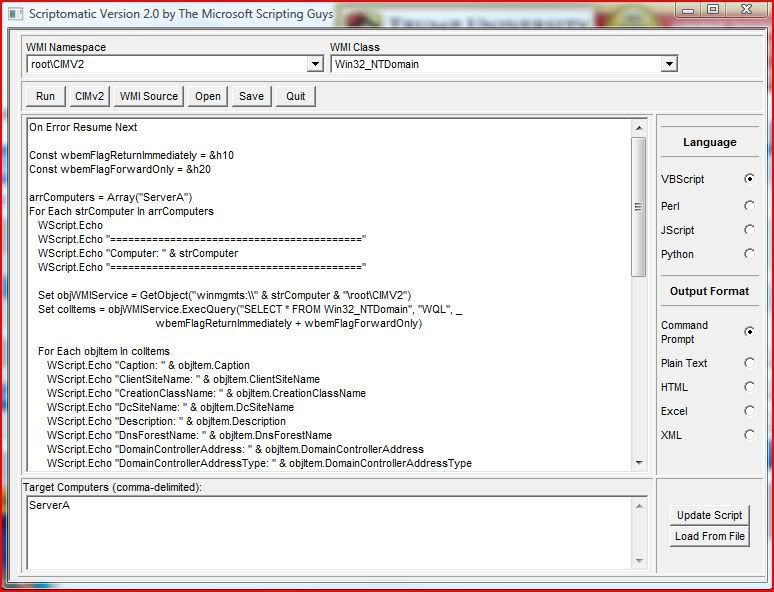Select the VBScript language radio button

749,179
